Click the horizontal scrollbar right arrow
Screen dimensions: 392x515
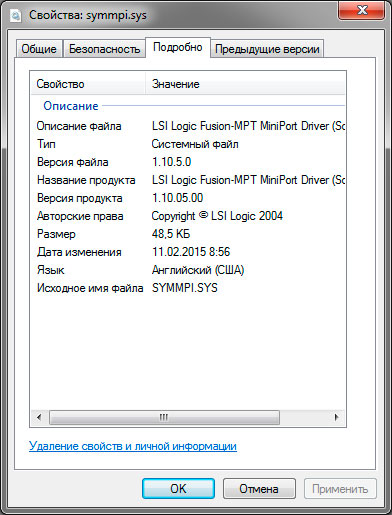[x=337, y=417]
